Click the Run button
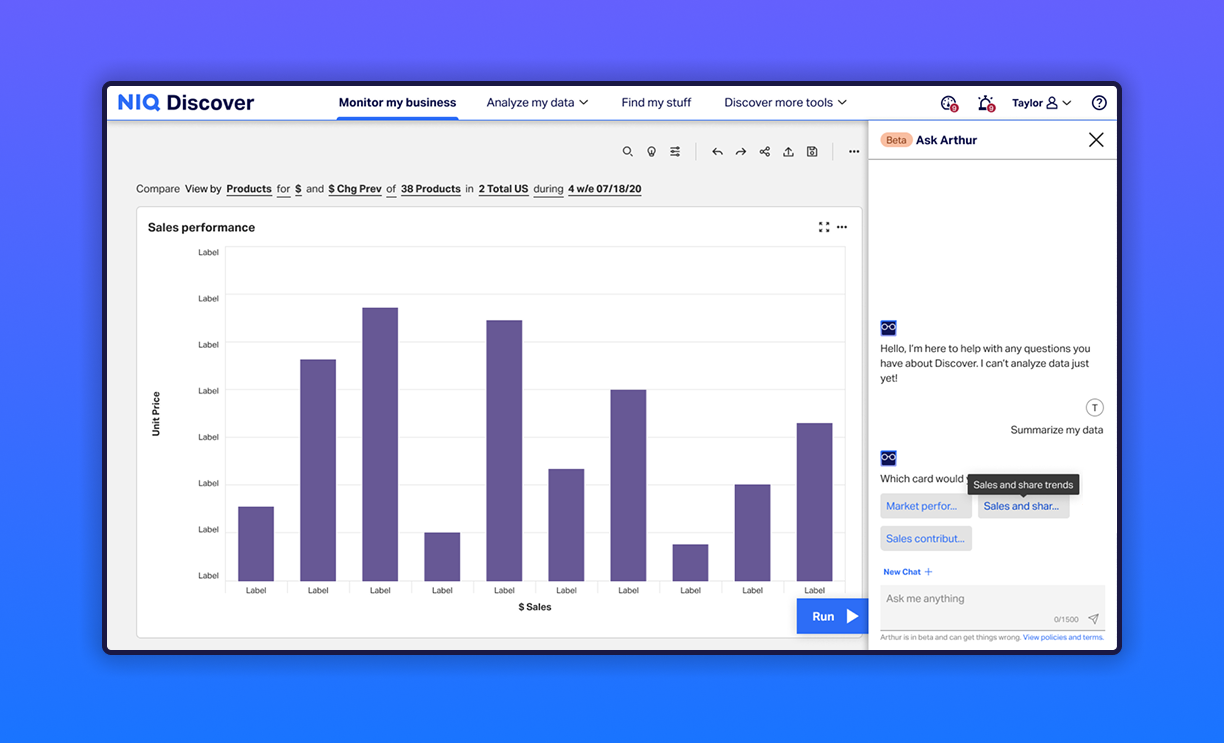1224x743 pixels. tap(832, 616)
